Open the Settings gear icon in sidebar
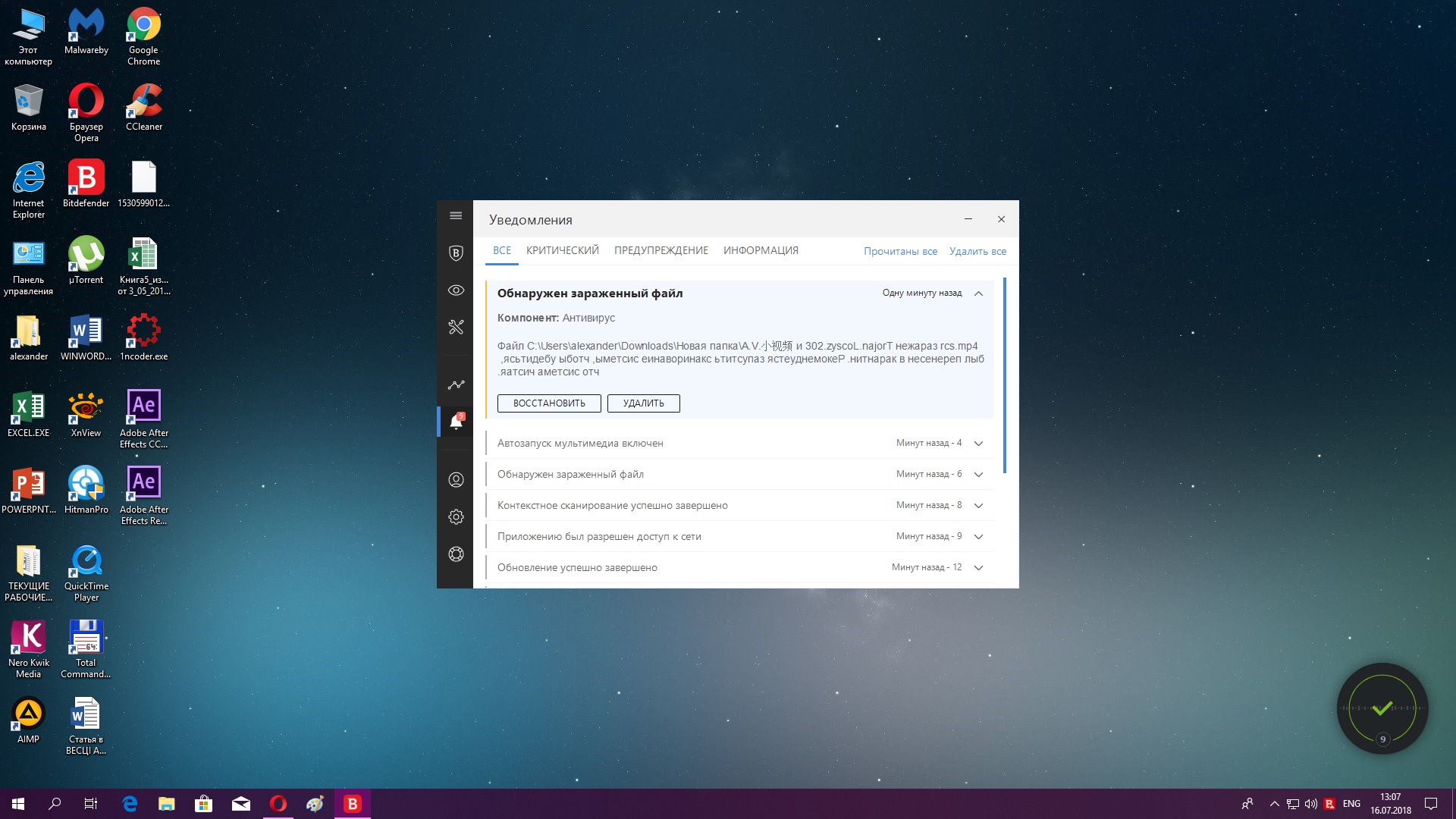Viewport: 1456px width, 819px height. point(456,517)
